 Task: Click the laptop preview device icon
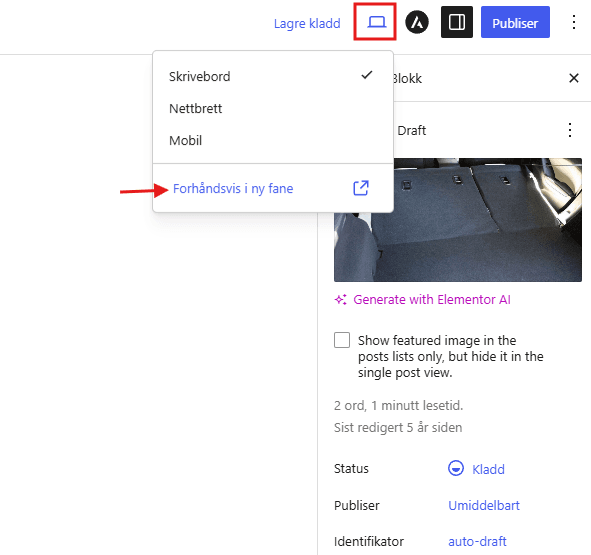(376, 22)
